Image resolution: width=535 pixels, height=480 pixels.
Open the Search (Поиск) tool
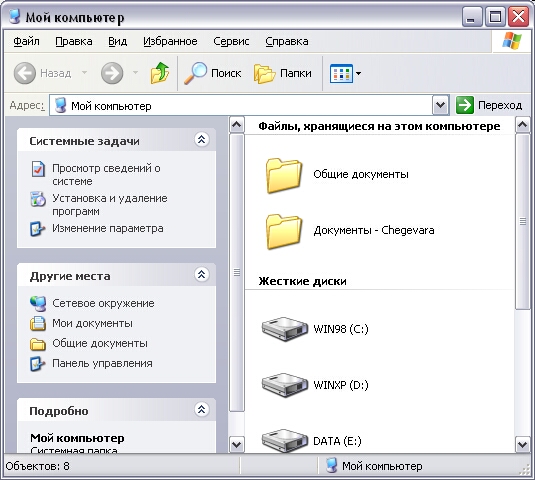point(213,73)
